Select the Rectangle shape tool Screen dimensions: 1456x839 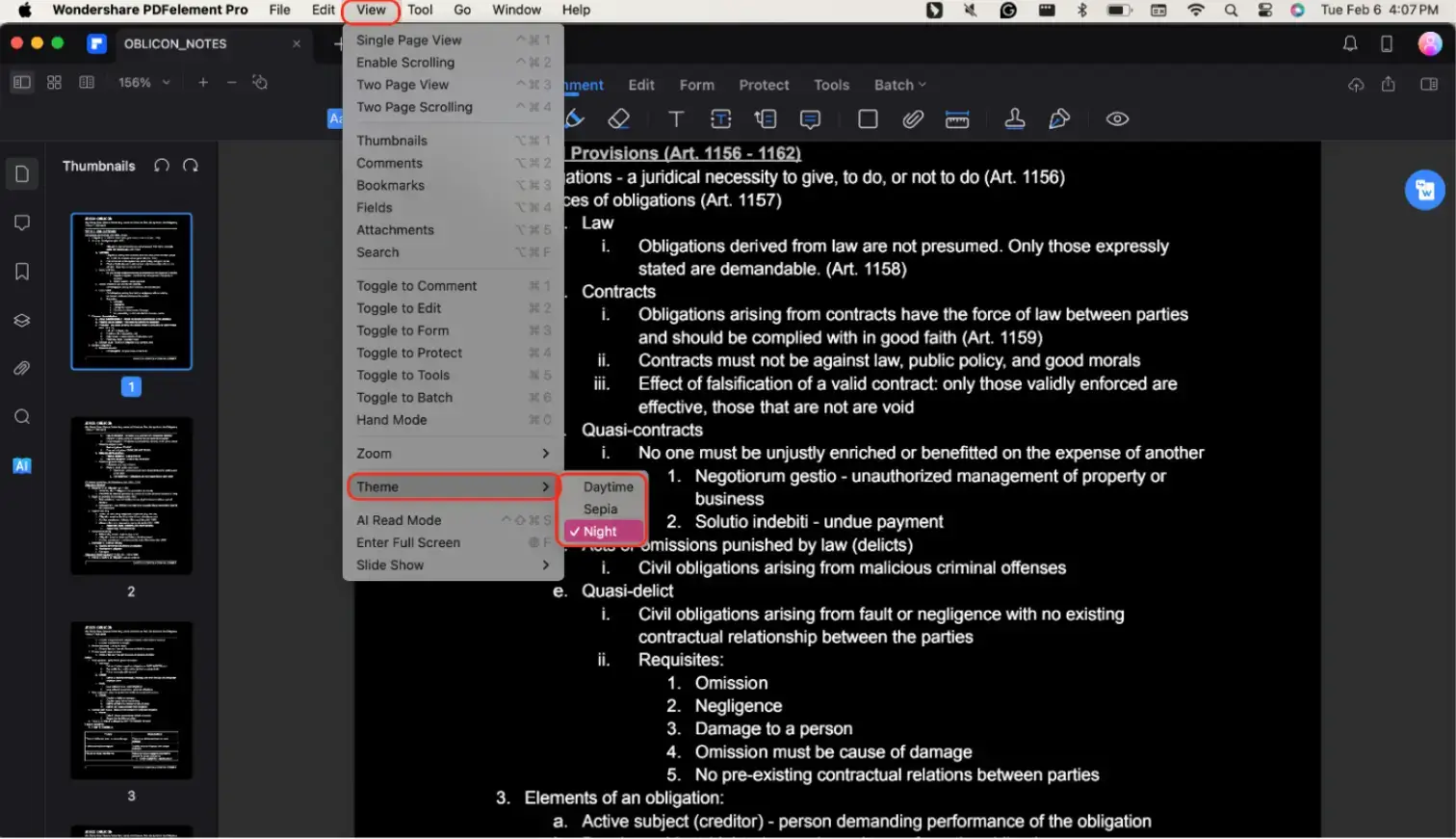866,118
